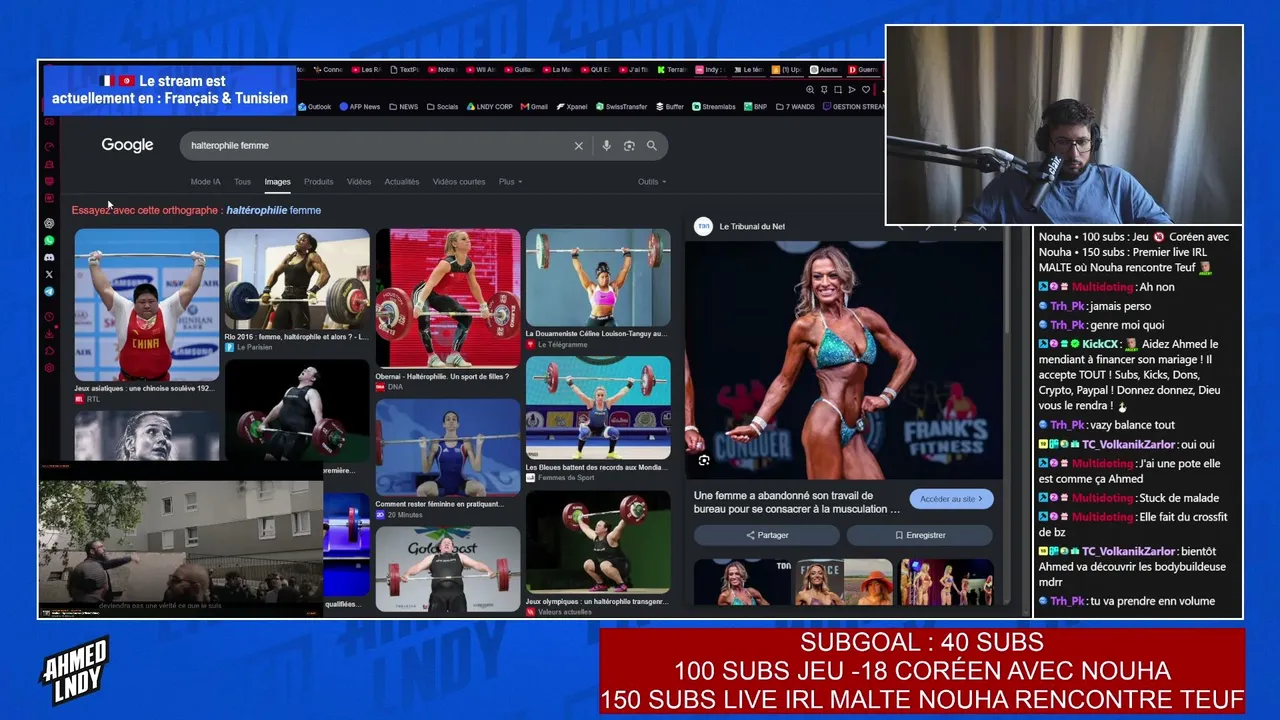The width and height of the screenshot is (1280, 720).
Task: Open the Rio 2016 Le Parisien image
Action: click(297, 279)
